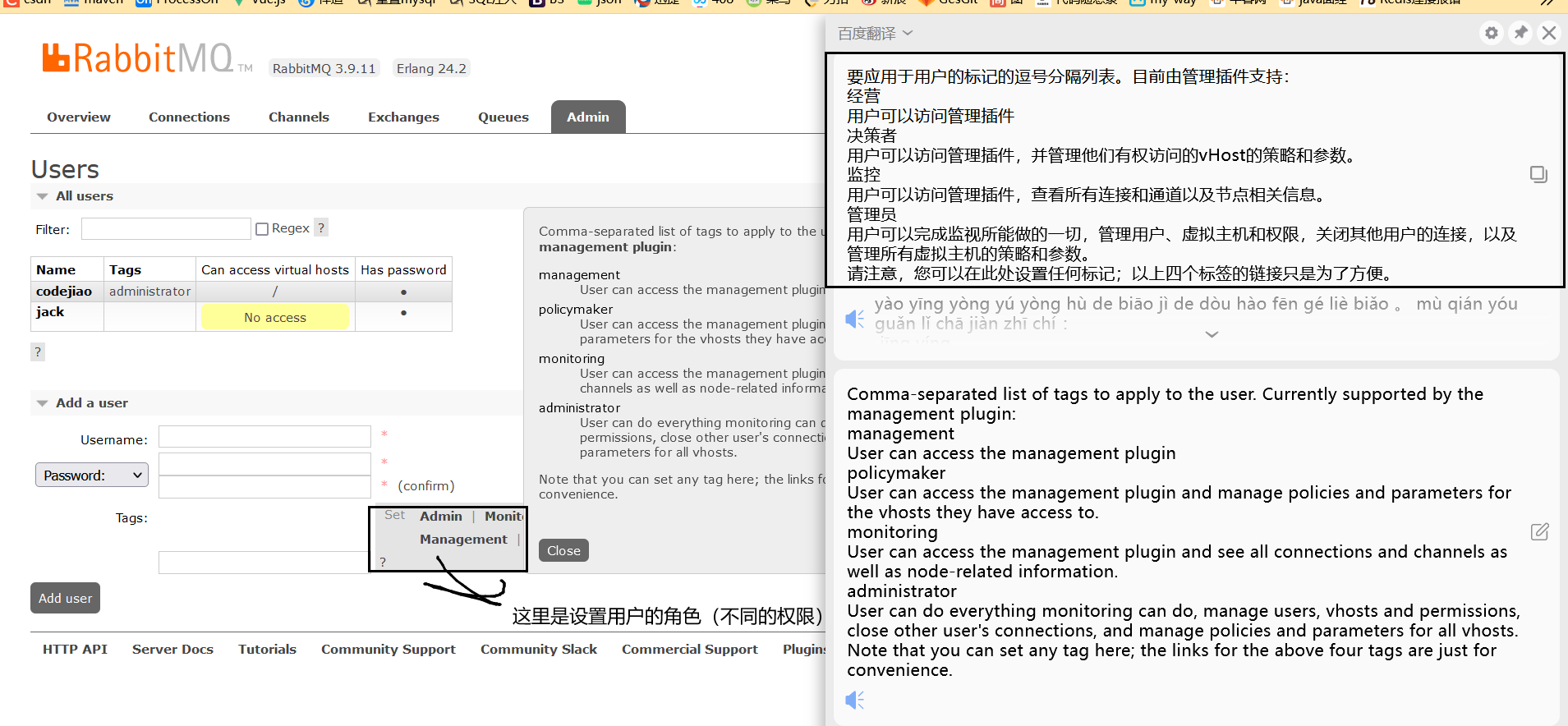Click the Erlang 24.2 version label
This screenshot has height=726, width=1568.
[x=431, y=68]
